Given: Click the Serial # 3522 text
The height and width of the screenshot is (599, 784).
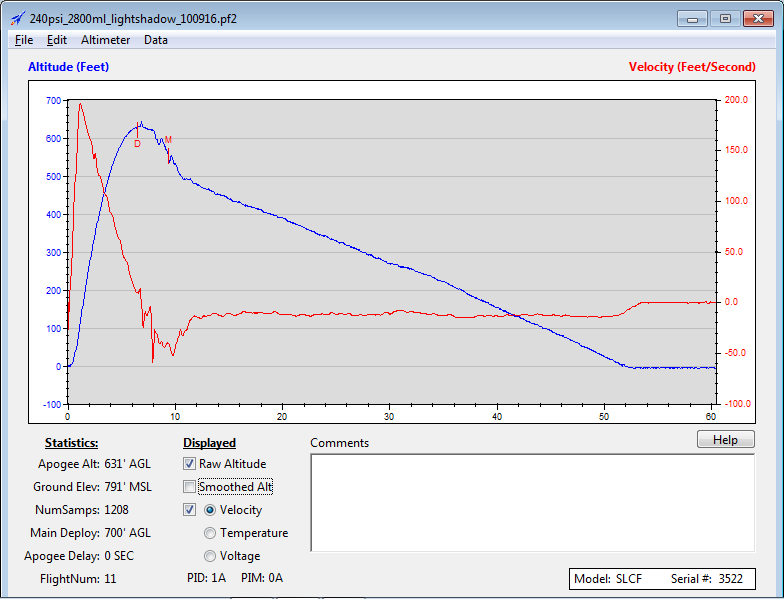Looking at the screenshot, I should [x=706, y=579].
